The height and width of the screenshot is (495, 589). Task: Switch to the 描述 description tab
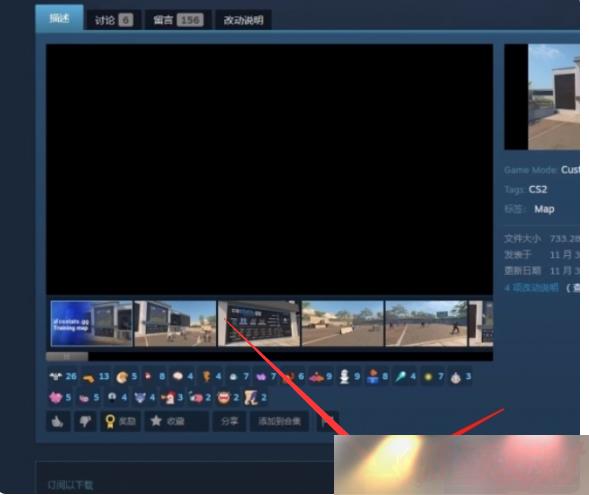59,18
